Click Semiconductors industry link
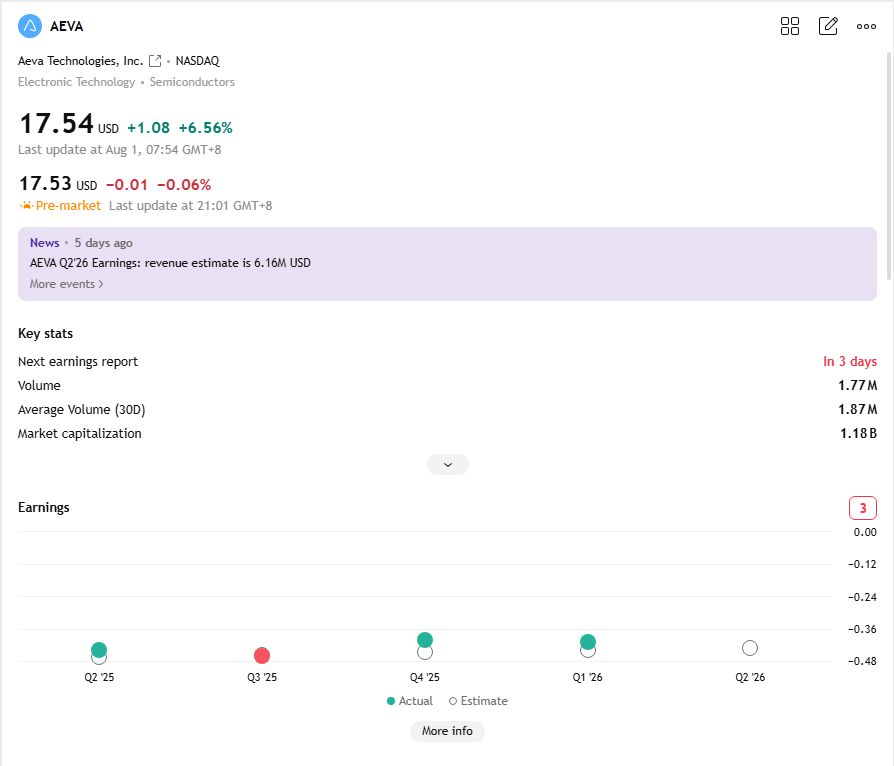Image resolution: width=894 pixels, height=766 pixels. 192,82
